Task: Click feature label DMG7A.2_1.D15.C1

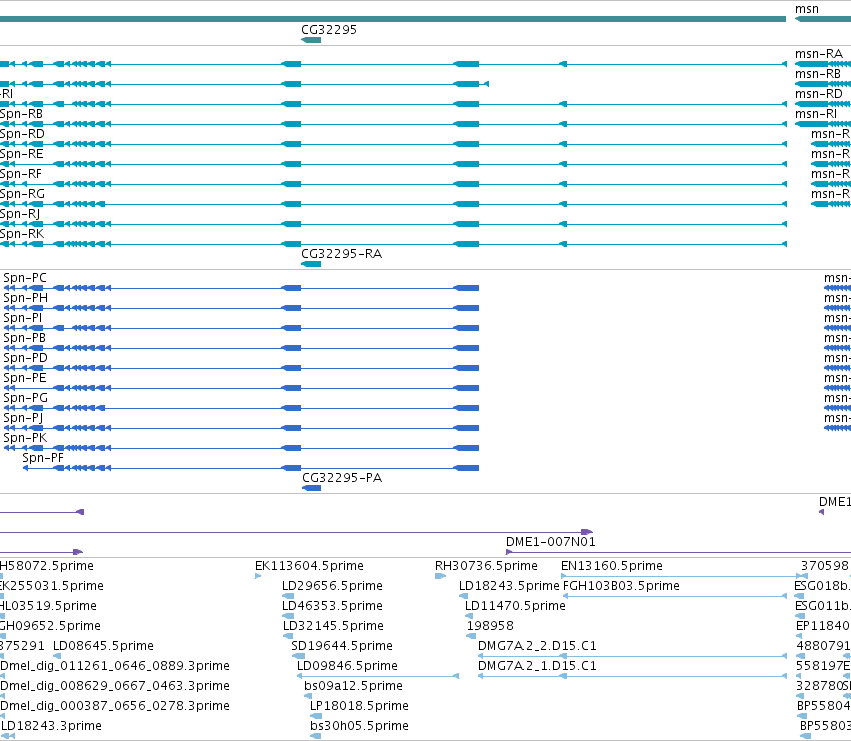Action: coord(537,667)
